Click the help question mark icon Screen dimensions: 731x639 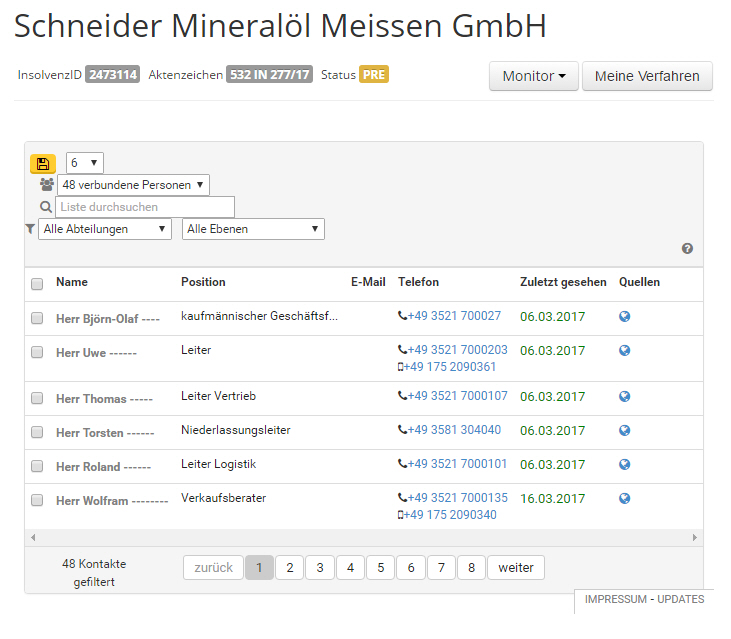pos(687,248)
